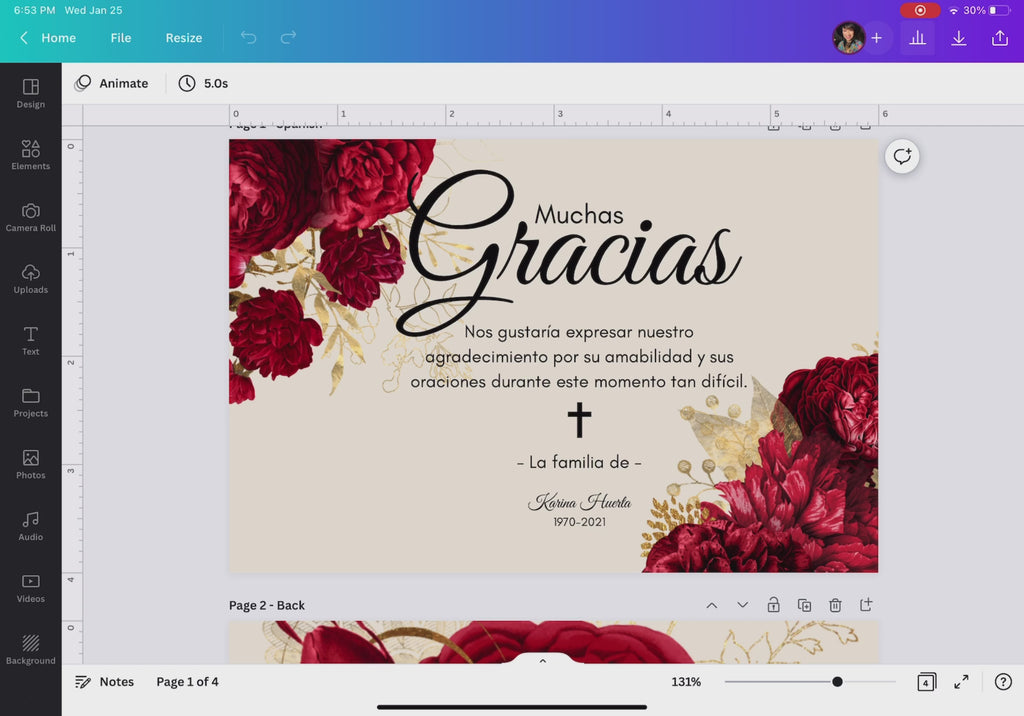Click the Page 1 of 4 indicator
The height and width of the screenshot is (716, 1024).
click(x=187, y=682)
